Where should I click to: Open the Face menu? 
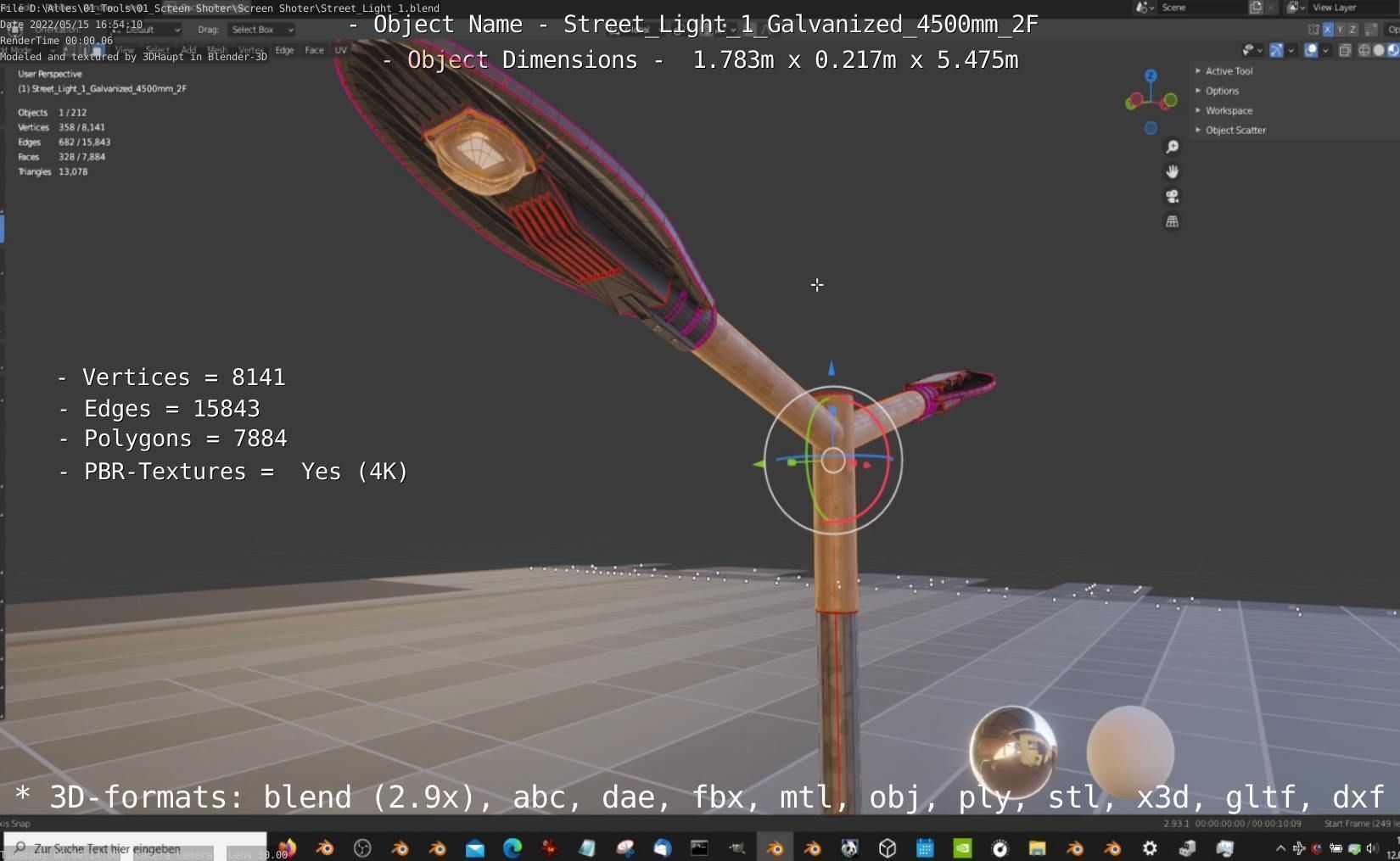pos(314,50)
